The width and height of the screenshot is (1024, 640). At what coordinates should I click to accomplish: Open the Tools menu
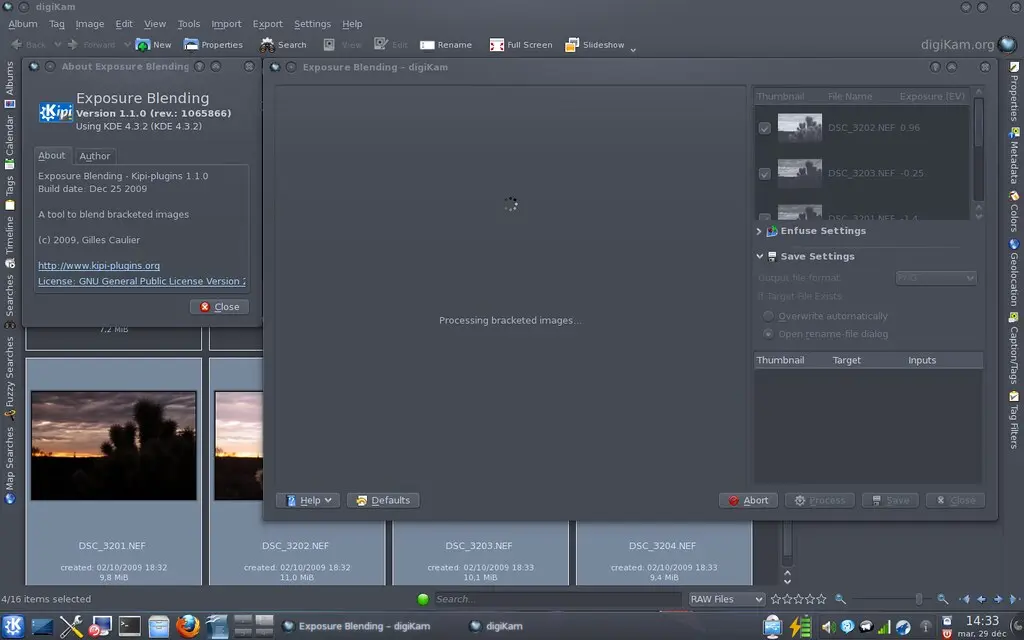(x=188, y=23)
